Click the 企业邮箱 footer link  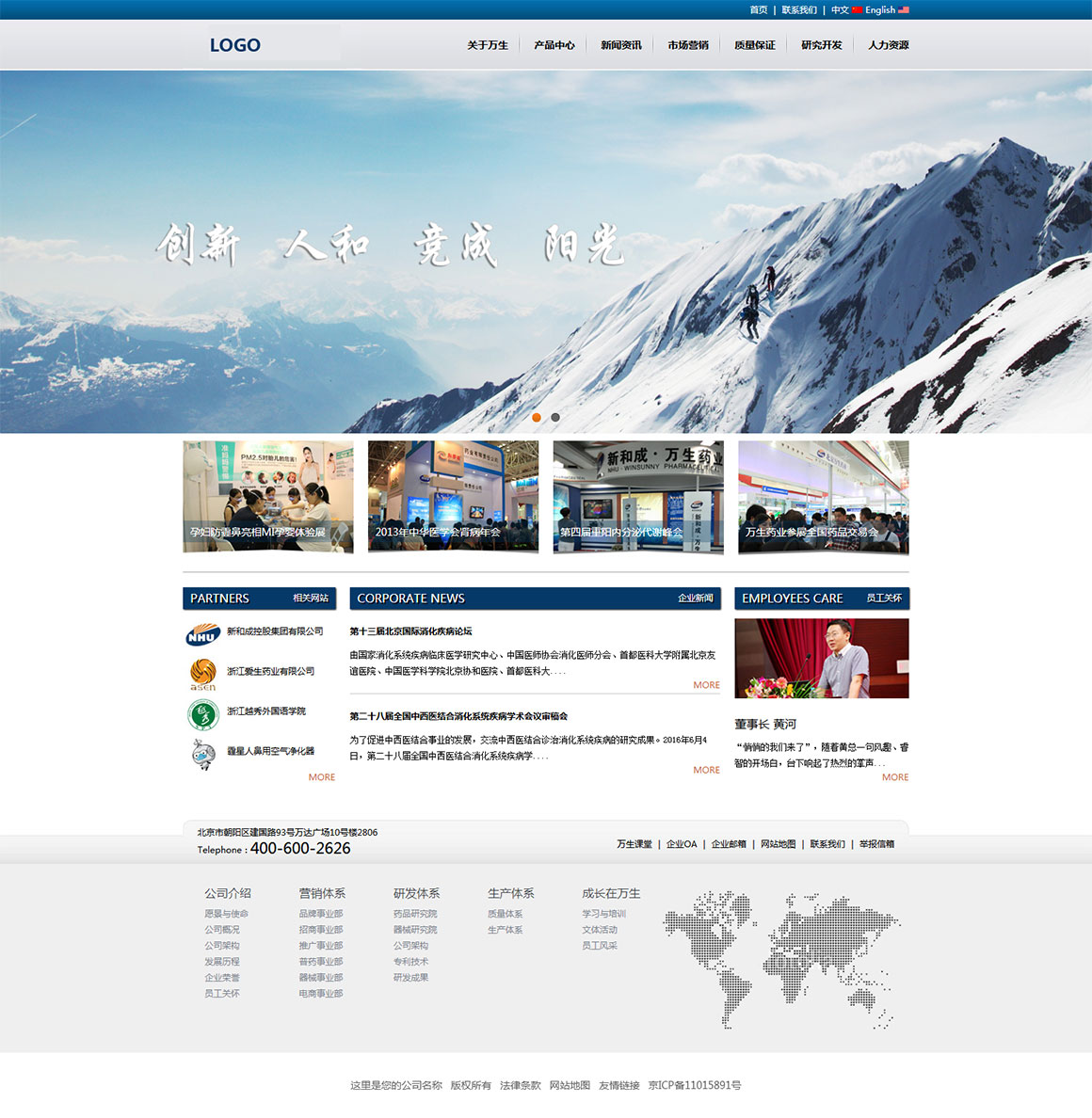729,844
